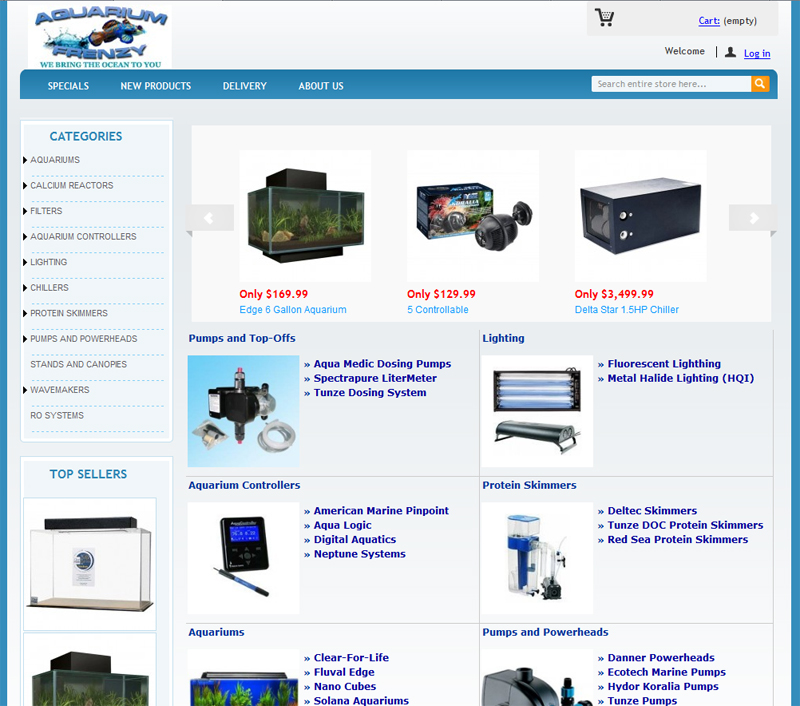800x706 pixels.
Task: Click the Log in link
Action: (757, 53)
